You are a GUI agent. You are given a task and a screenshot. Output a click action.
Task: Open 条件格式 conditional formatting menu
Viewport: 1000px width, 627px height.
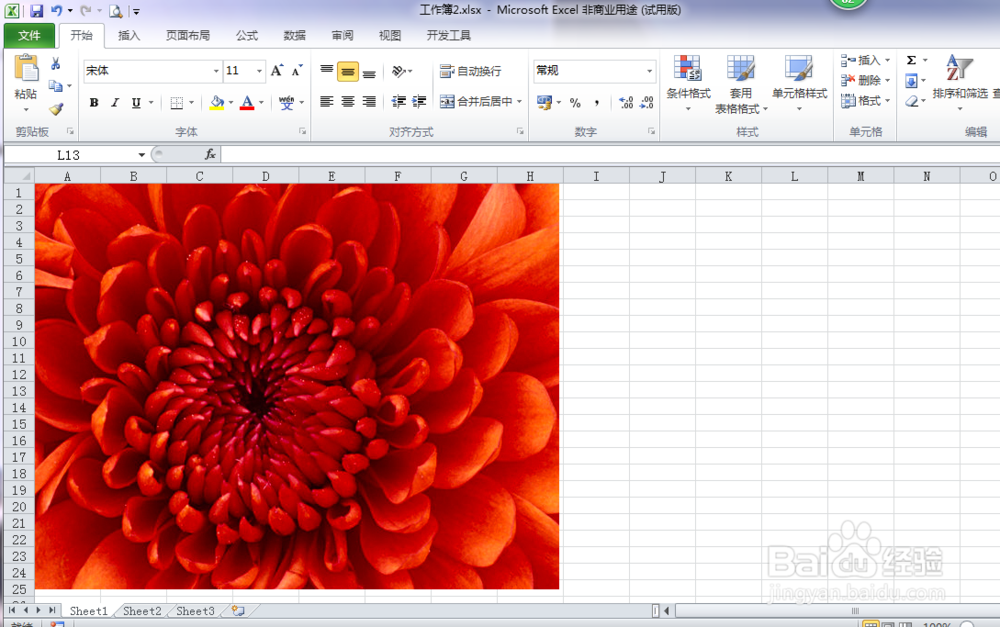(688, 83)
